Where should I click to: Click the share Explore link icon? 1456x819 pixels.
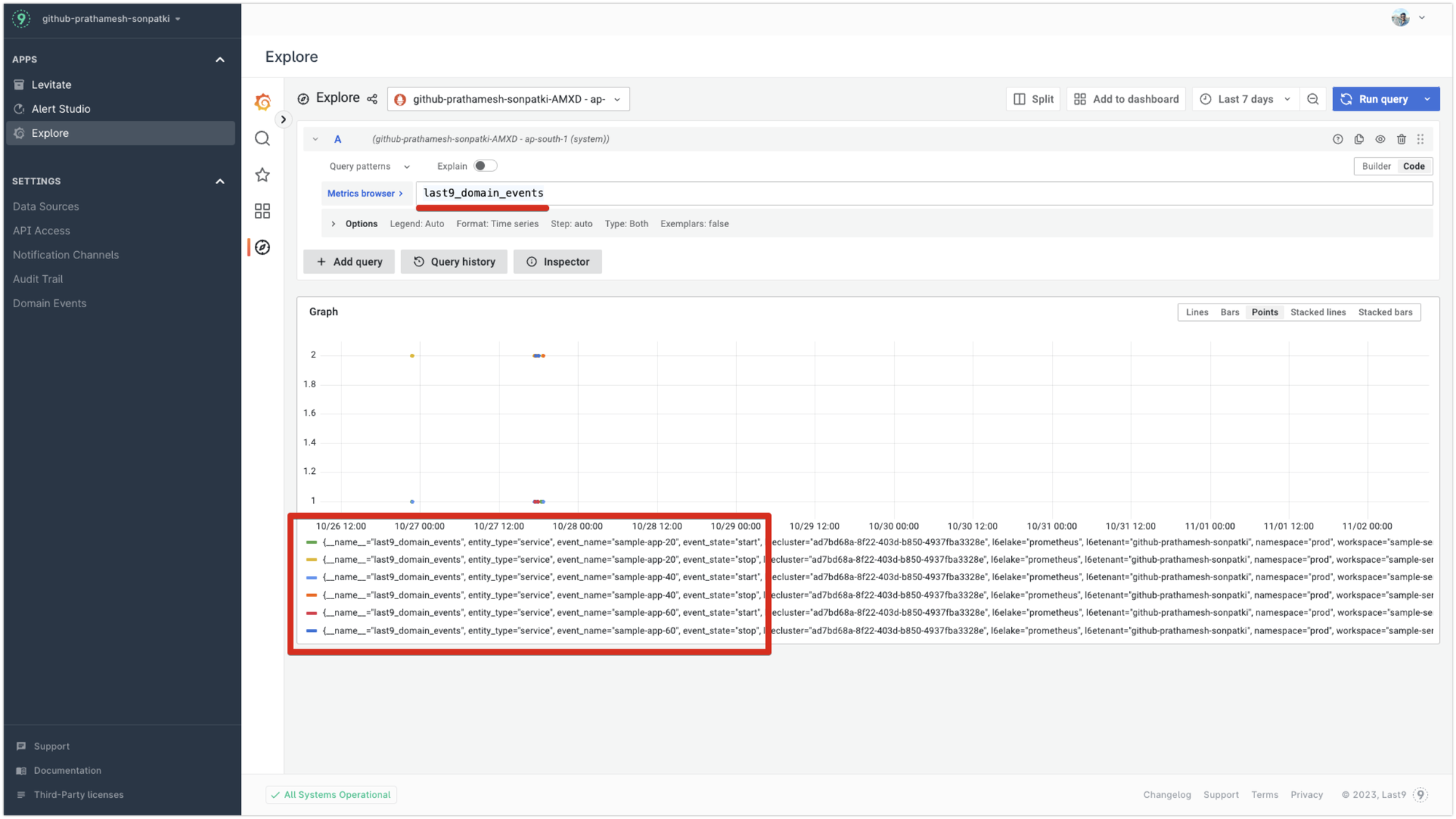[x=372, y=99]
